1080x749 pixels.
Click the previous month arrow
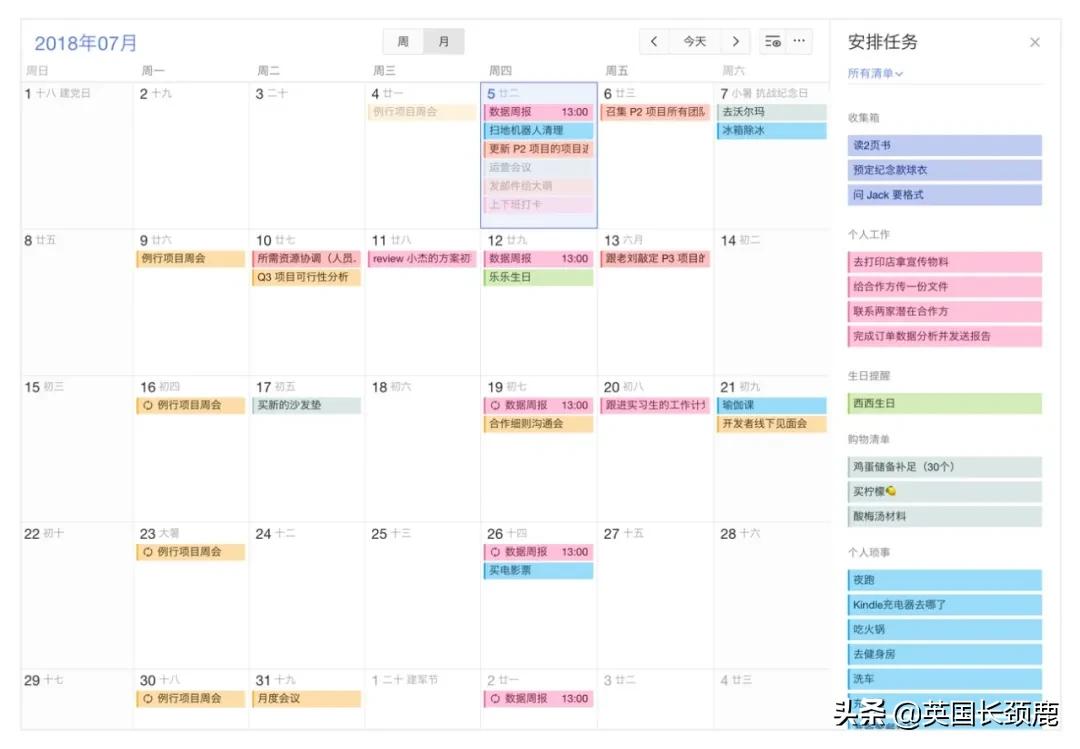point(655,42)
